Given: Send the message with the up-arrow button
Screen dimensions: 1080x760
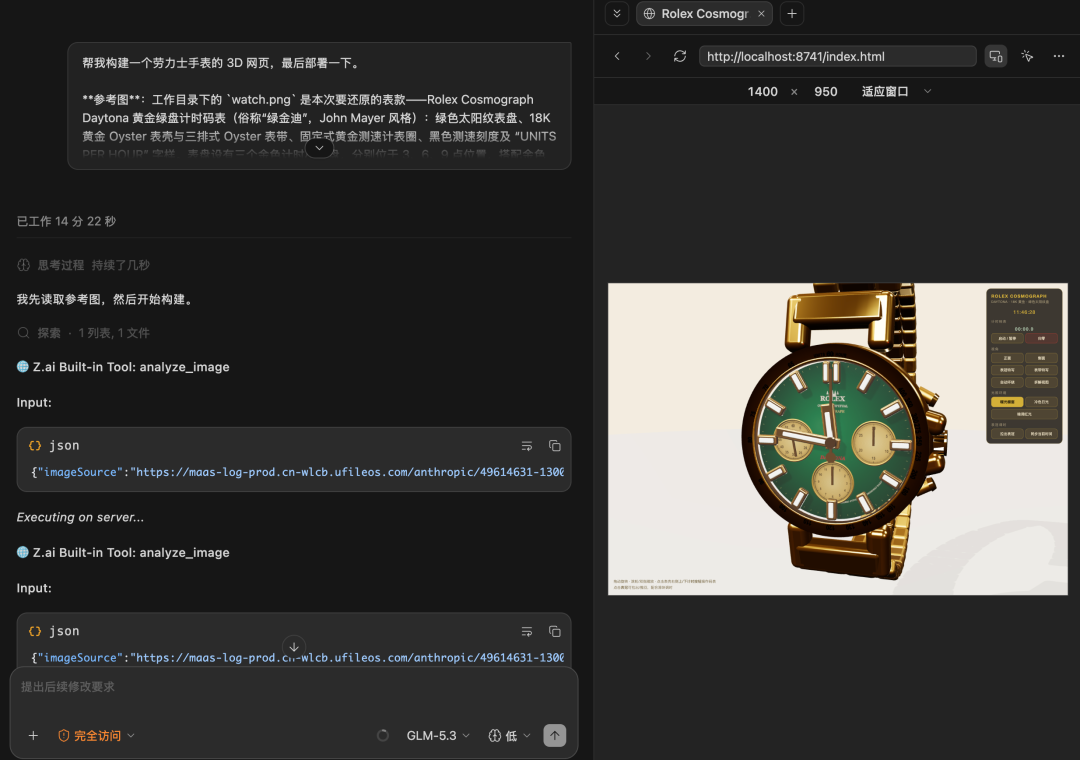Looking at the screenshot, I should point(554,735).
